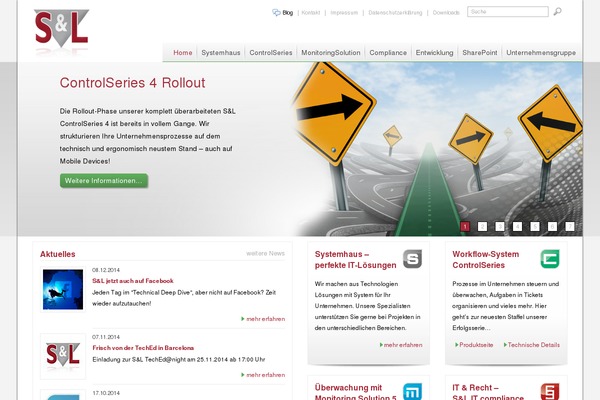Open the Systemhaus menu
Image resolution: width=600 pixels, height=400 pixels.
coord(221,53)
